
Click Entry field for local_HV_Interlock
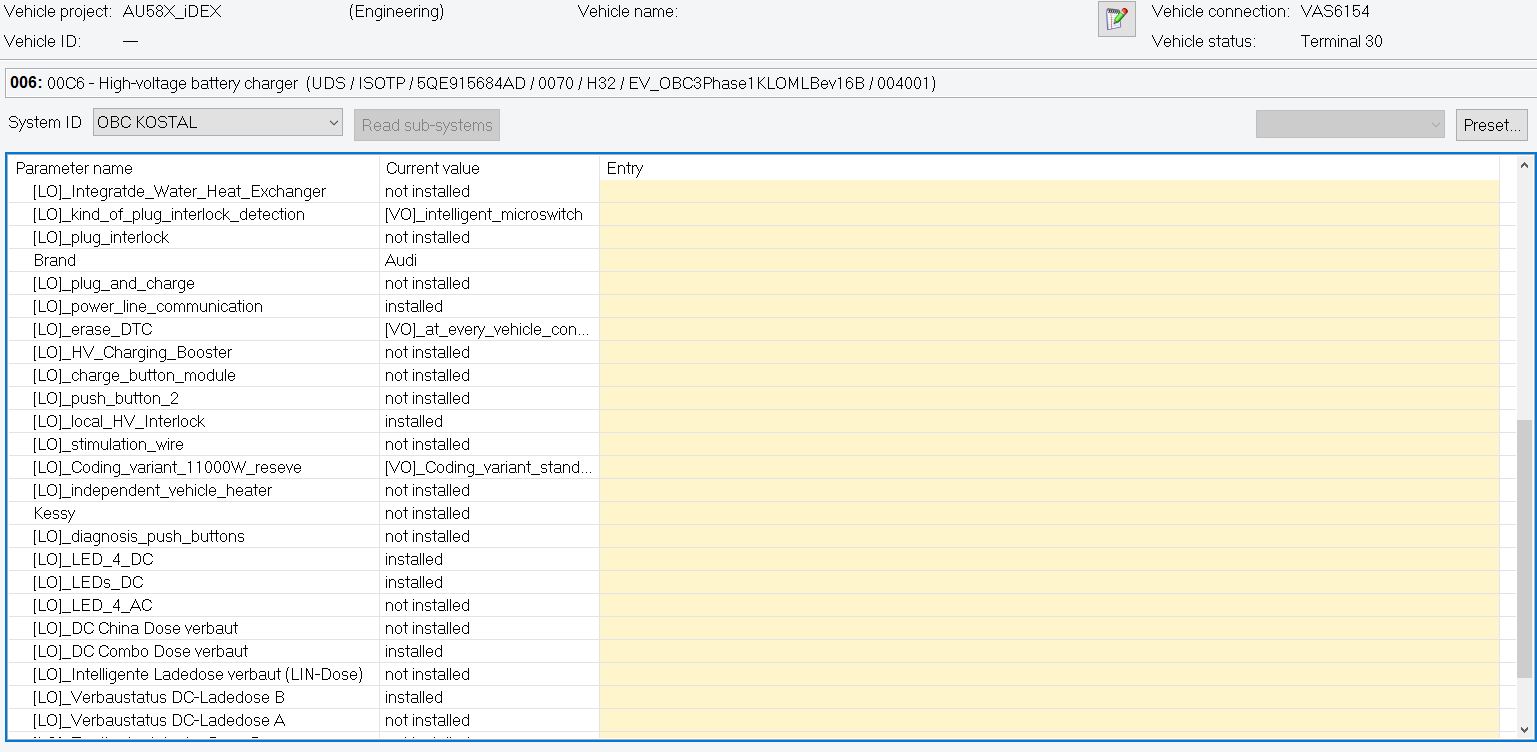(1048, 421)
